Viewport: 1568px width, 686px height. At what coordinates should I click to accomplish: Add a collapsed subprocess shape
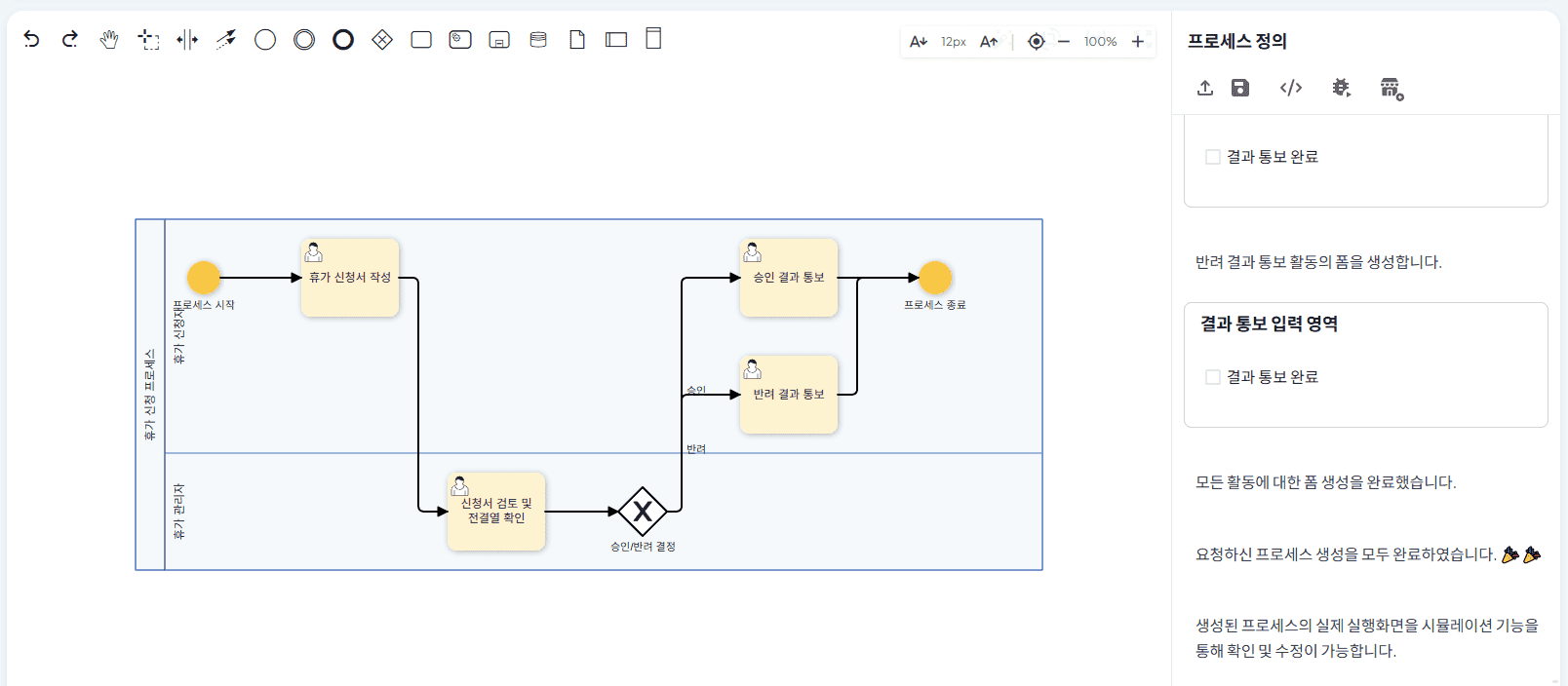(x=499, y=40)
